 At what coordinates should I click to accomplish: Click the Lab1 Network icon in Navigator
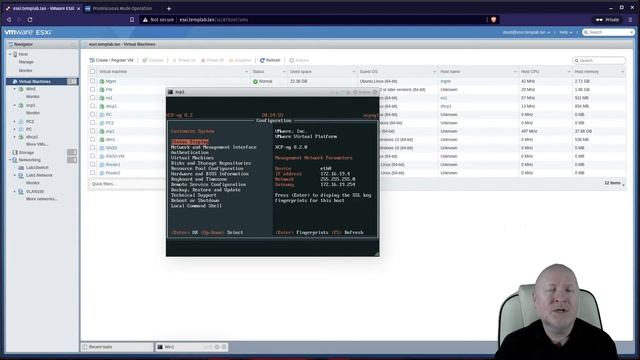pos(21,175)
